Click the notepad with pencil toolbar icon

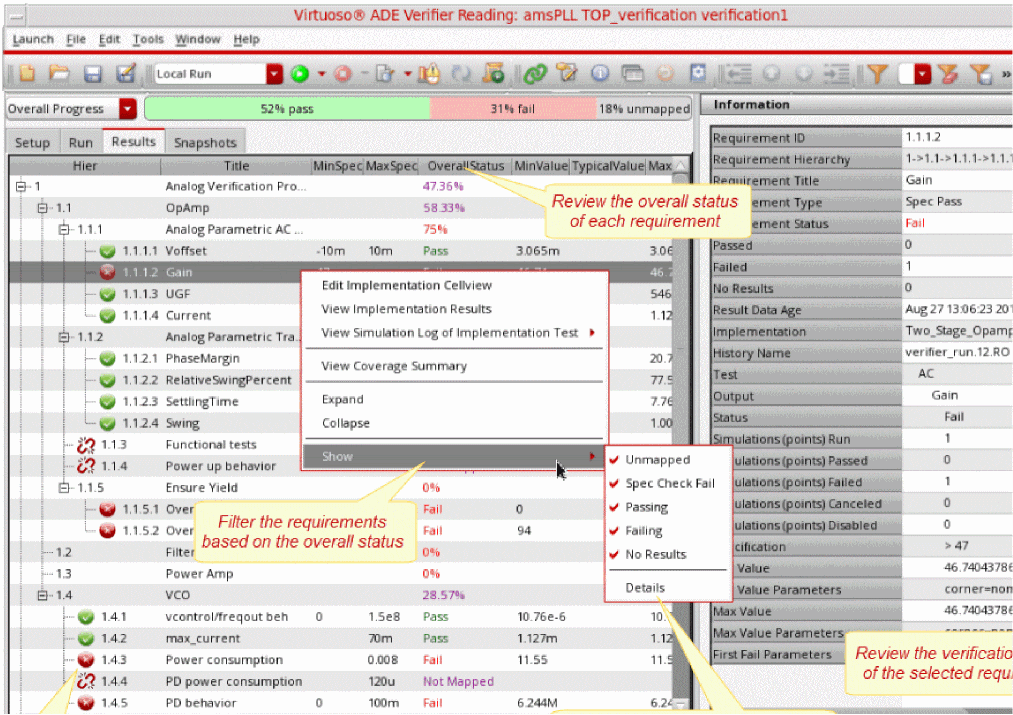click(x=567, y=74)
